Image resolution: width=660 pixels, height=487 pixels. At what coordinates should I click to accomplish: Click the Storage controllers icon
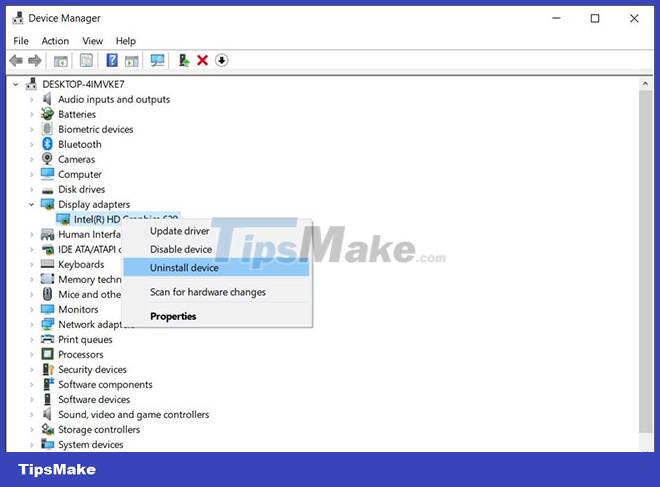(x=48, y=429)
